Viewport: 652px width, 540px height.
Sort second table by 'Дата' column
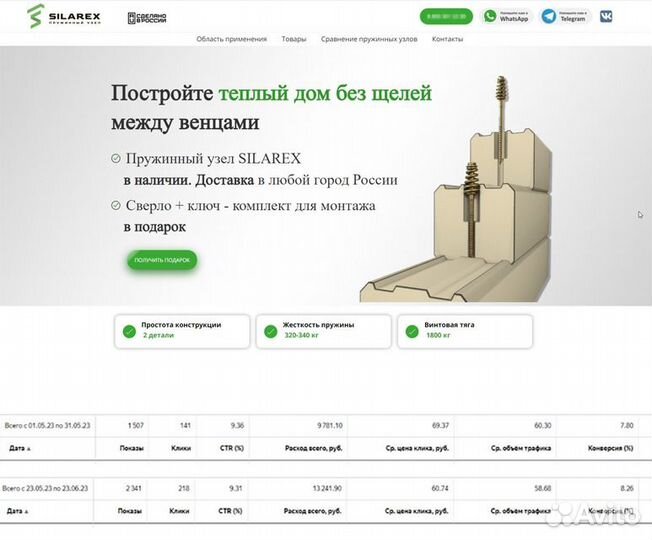[x=18, y=511]
